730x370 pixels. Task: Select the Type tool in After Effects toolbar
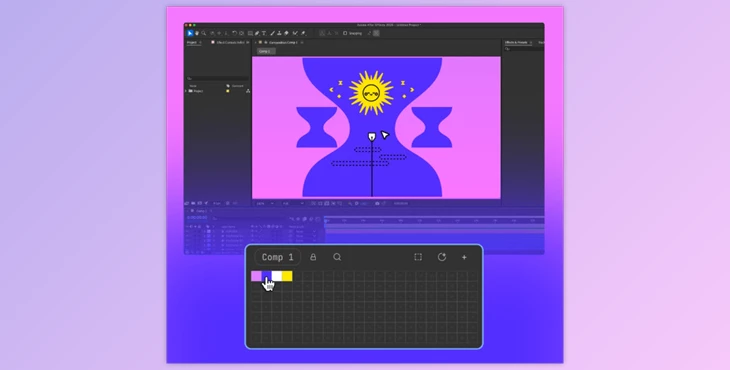tap(264, 33)
